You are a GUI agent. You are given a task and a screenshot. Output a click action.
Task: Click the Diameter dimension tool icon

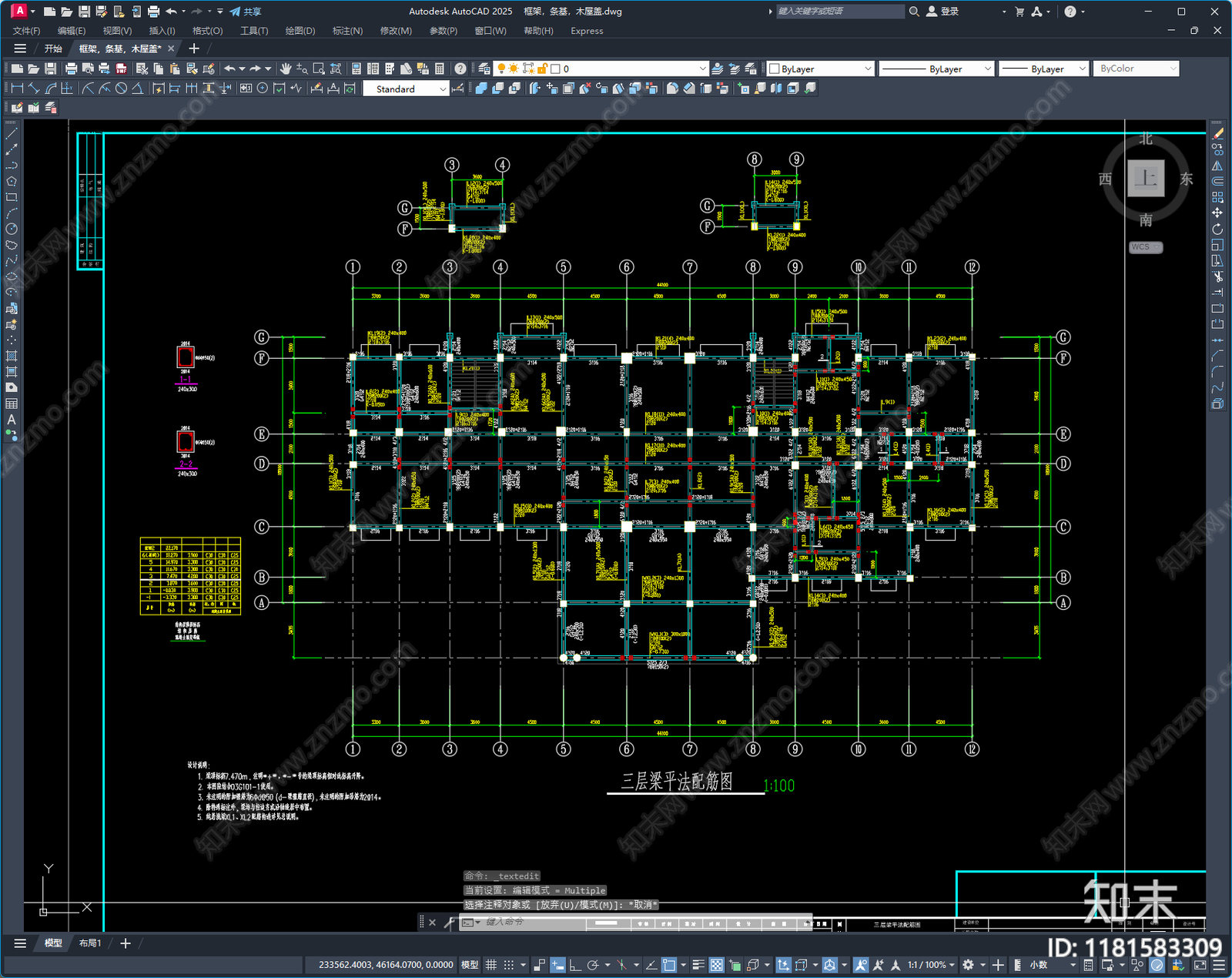[x=121, y=89]
